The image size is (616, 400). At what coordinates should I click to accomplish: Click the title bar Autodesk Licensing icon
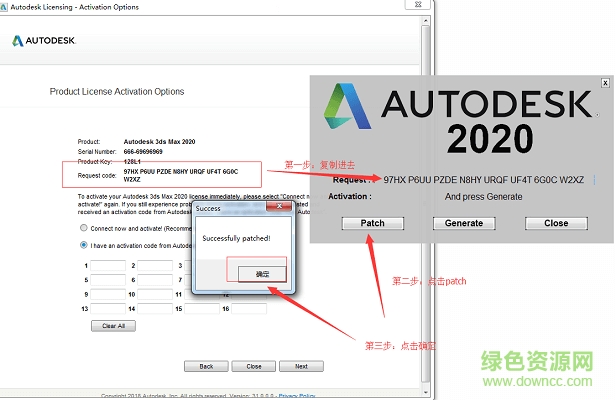coord(8,9)
